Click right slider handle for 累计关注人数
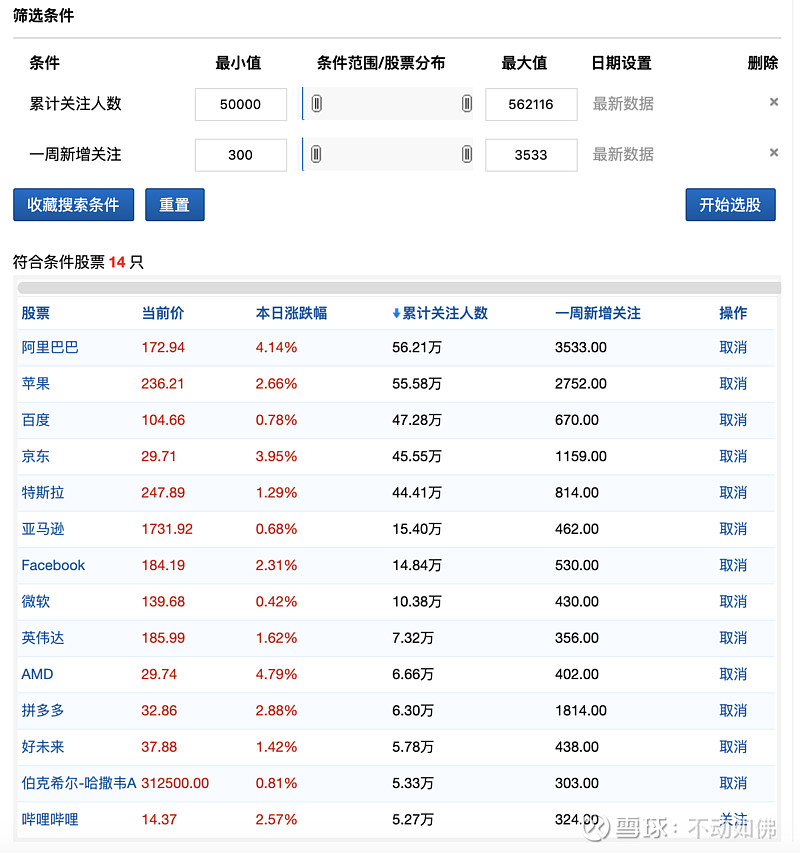 467,103
